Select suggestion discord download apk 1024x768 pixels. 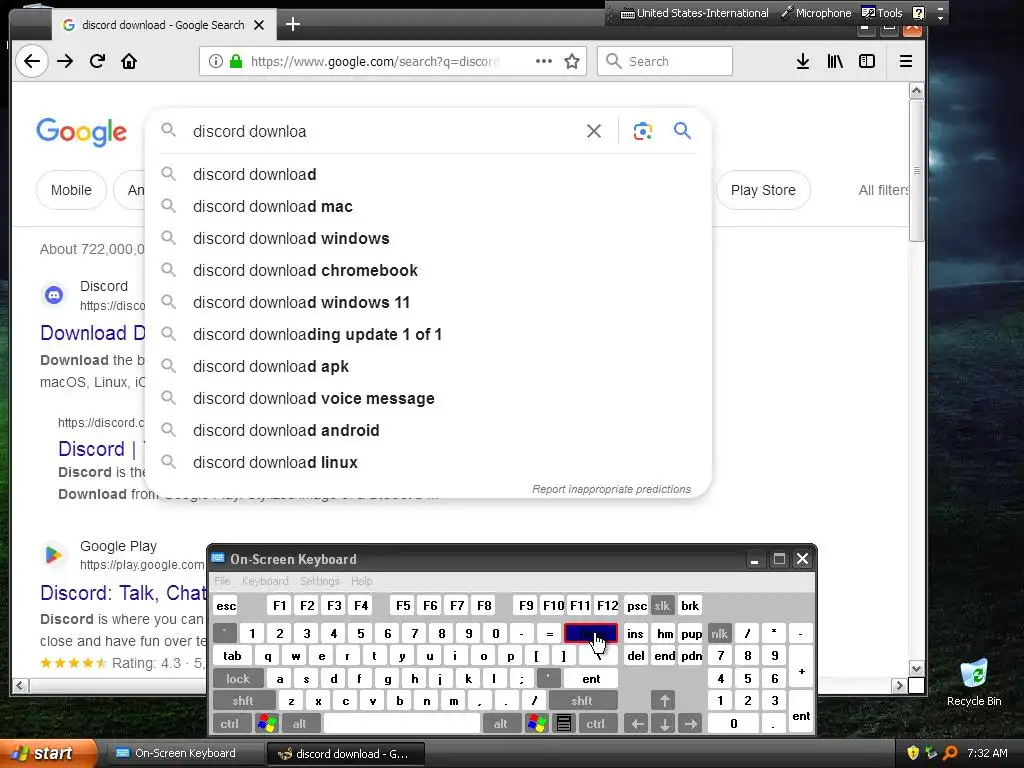[x=428, y=366]
